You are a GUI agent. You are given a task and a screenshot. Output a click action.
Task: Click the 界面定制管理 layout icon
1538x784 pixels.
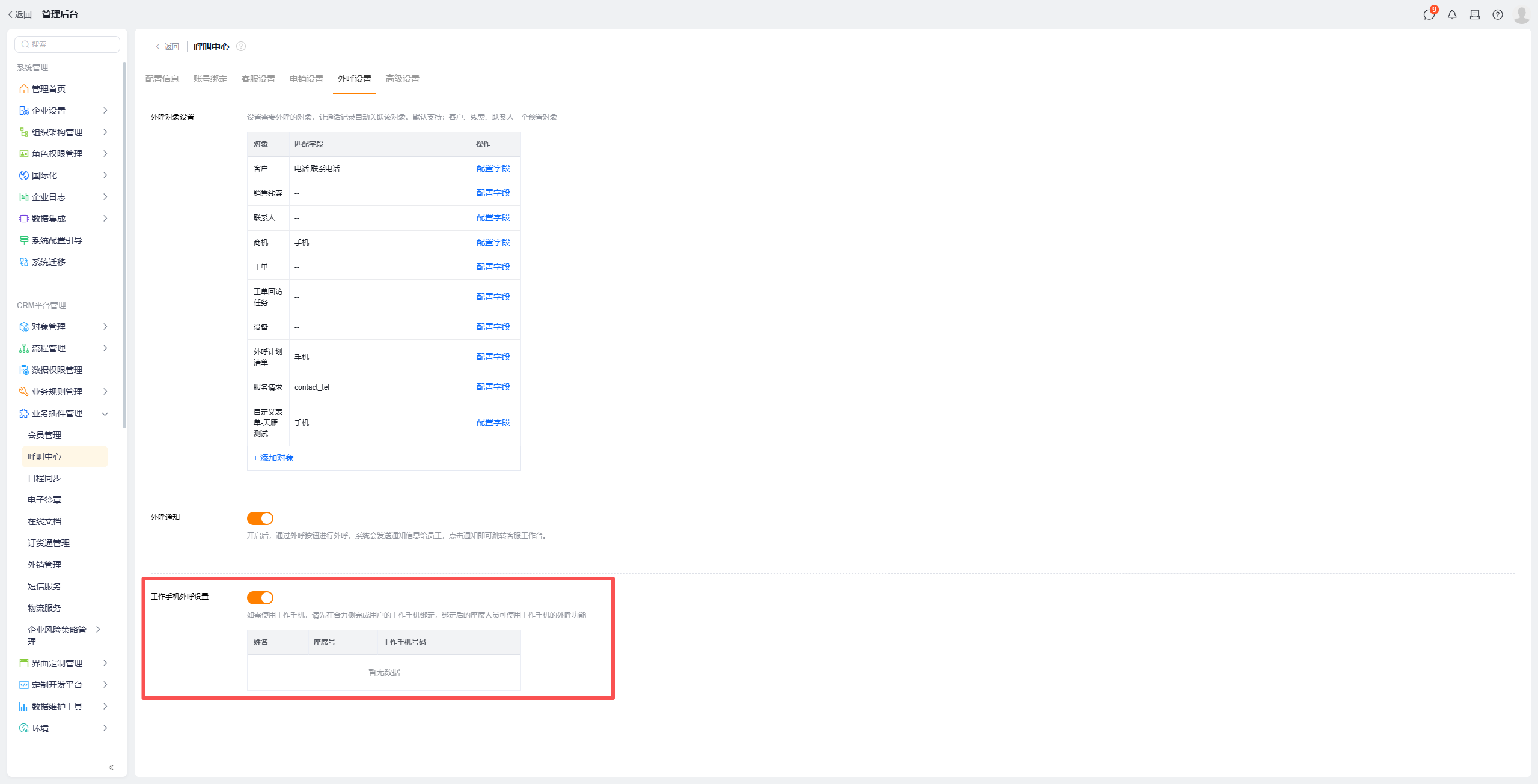click(x=24, y=663)
